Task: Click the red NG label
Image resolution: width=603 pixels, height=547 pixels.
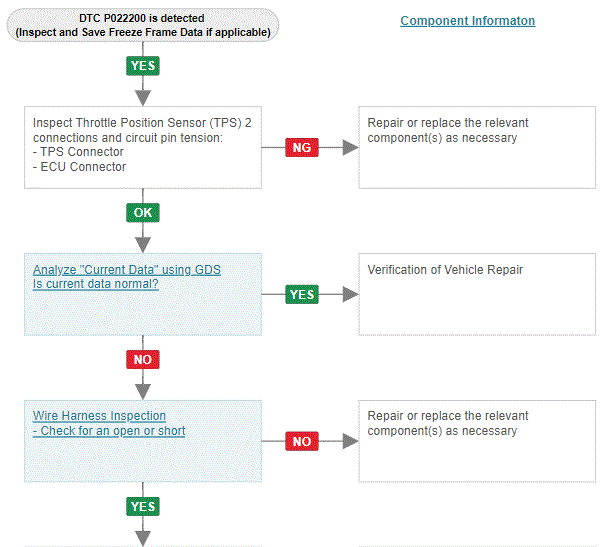Action: (x=301, y=147)
